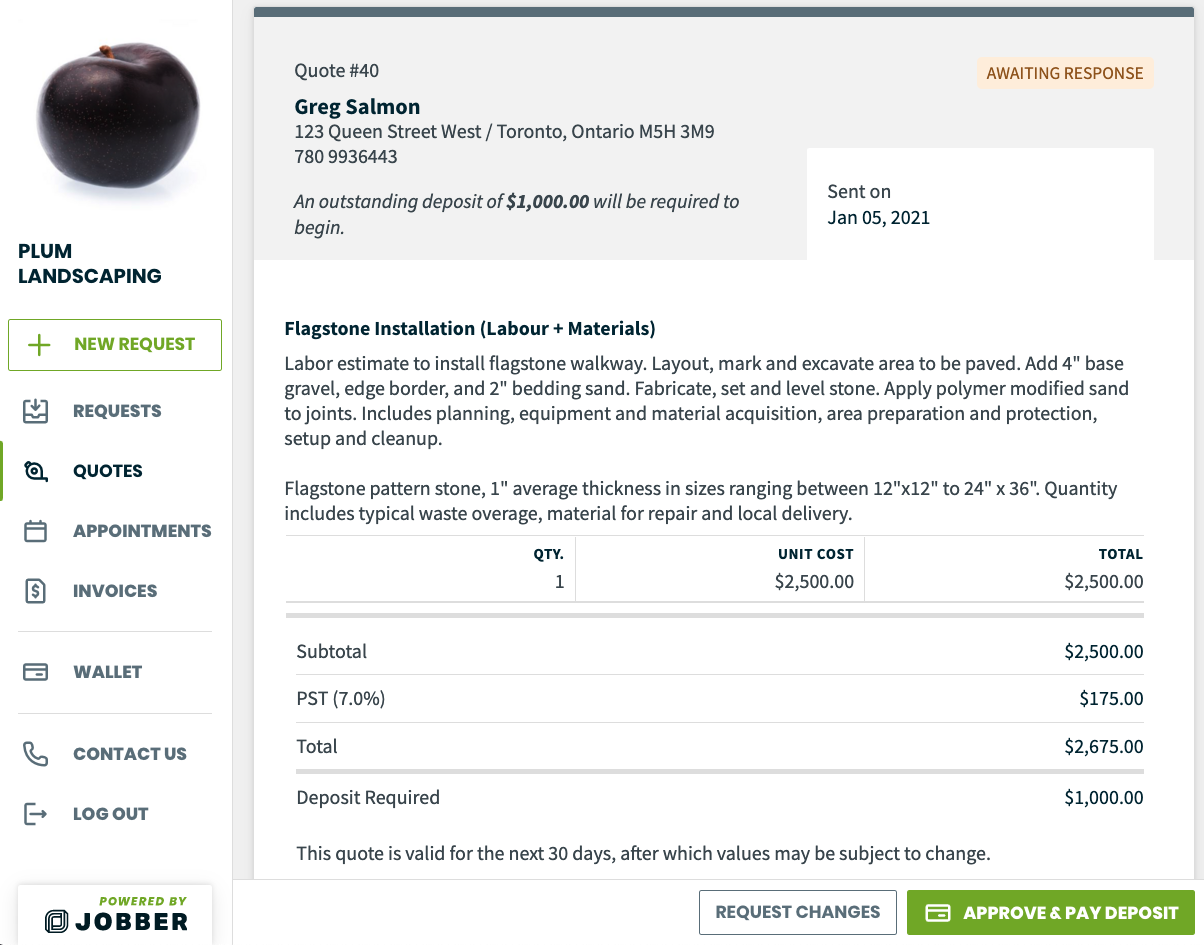
Task: Click the Requests inbox tray icon
Action: 36,411
